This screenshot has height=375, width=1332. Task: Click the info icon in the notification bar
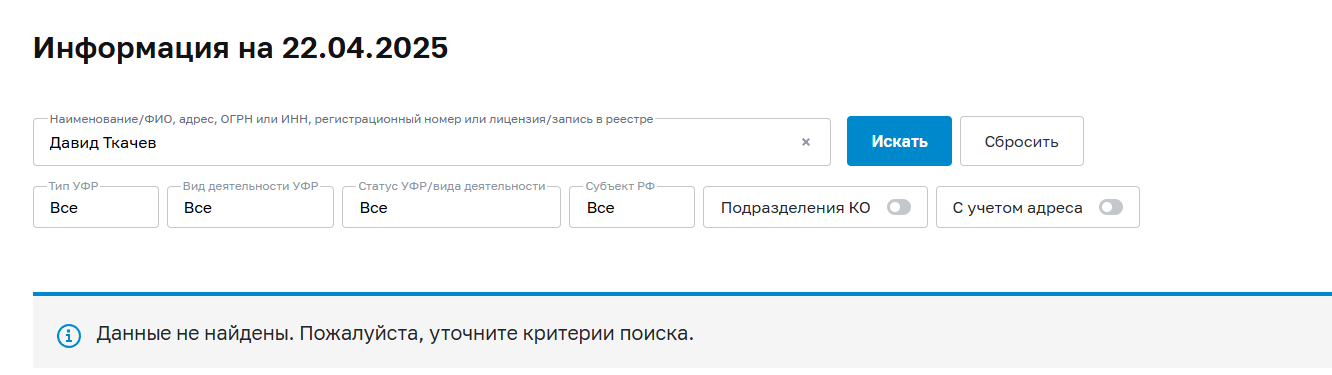point(68,335)
